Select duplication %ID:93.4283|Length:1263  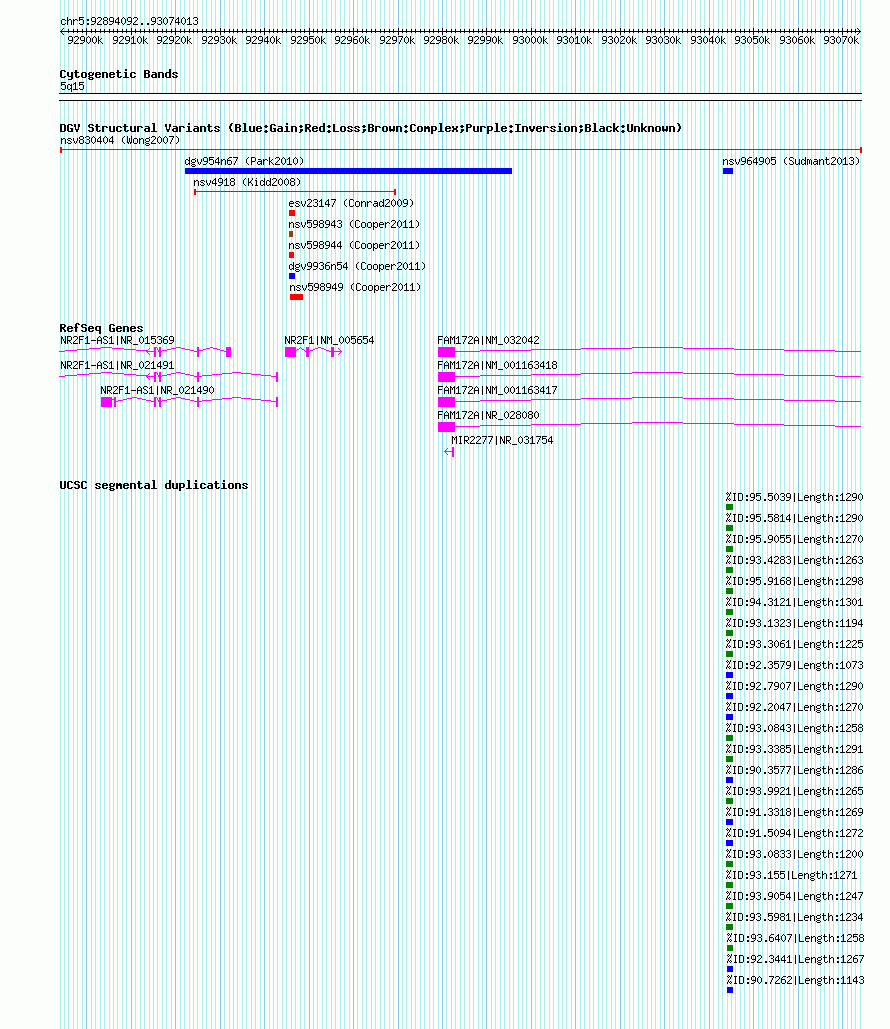point(794,560)
